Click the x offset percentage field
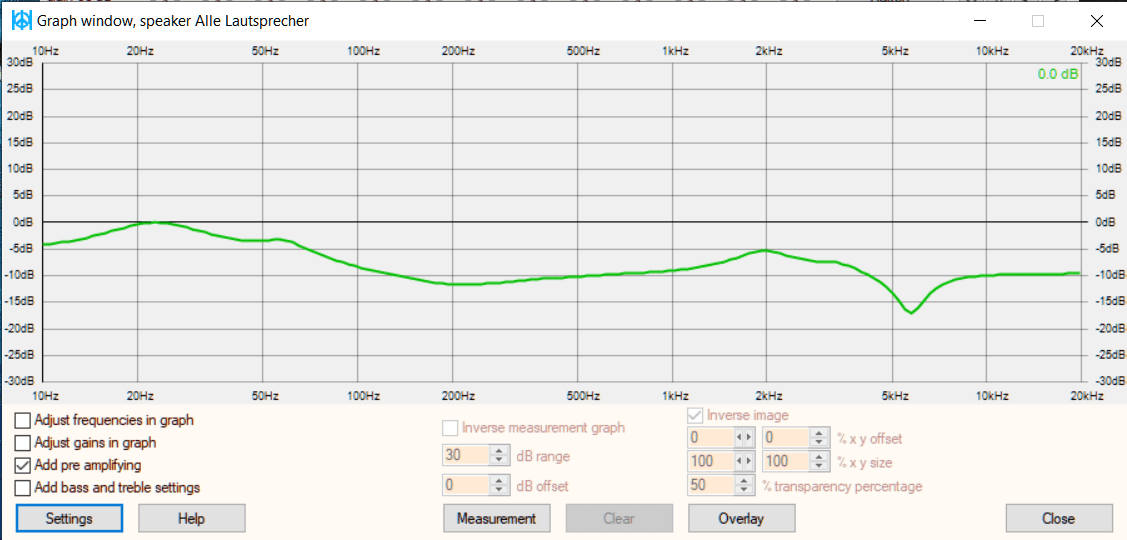This screenshot has height=540, width=1127. [711, 437]
